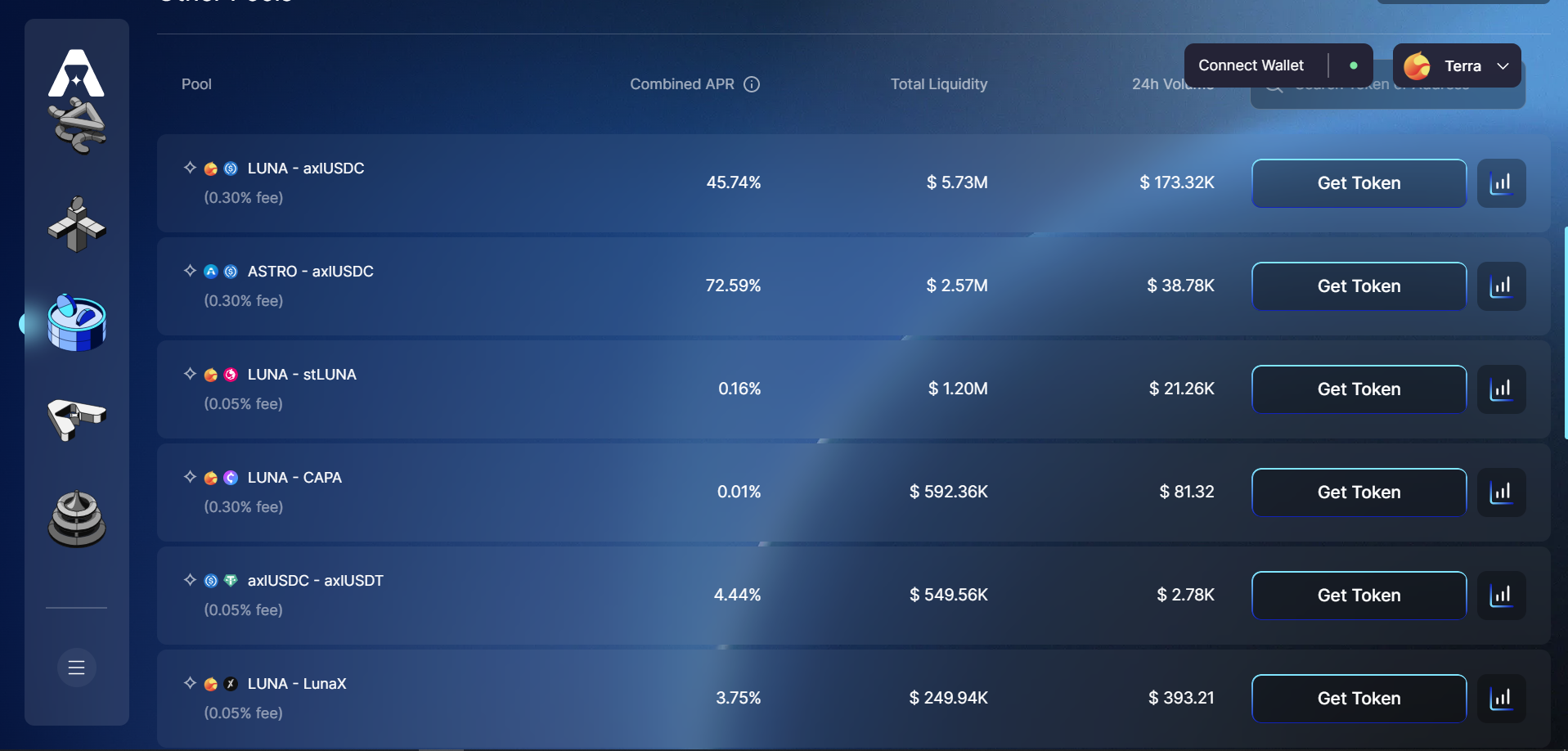Favorite the LUNA - stLUNA pool star
This screenshot has height=751, width=1568.
coord(190,374)
